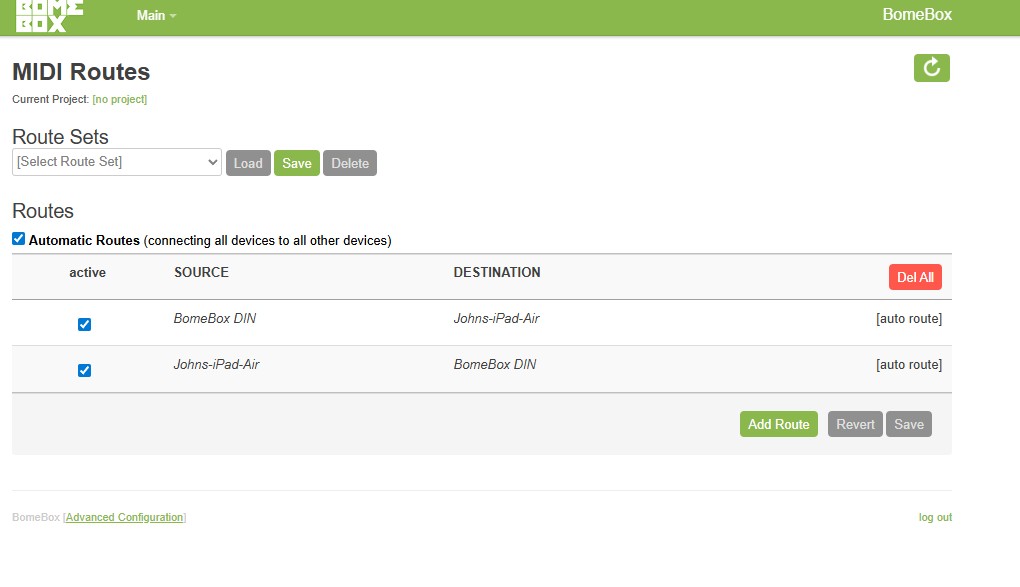This screenshot has width=1020, height=587.
Task: Open the Main menu
Action: [156, 15]
